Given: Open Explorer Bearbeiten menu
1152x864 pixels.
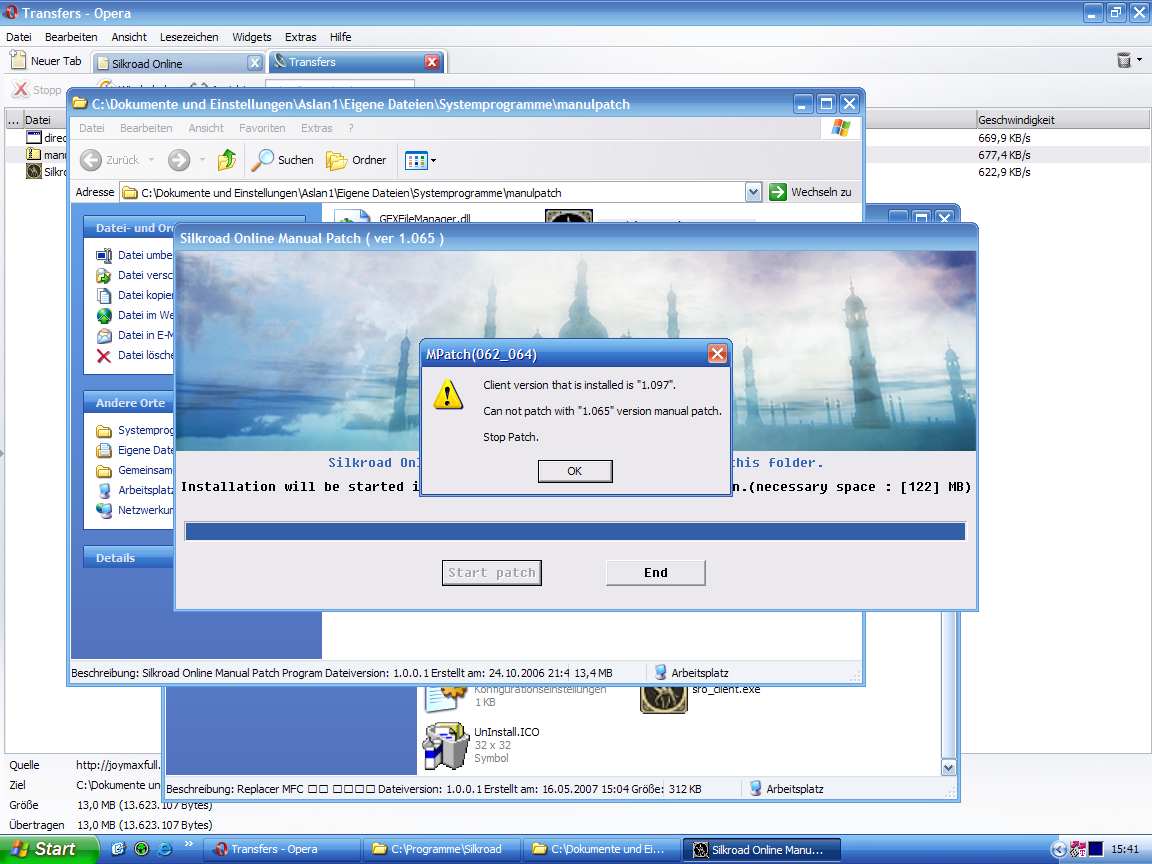Looking at the screenshot, I should (146, 128).
